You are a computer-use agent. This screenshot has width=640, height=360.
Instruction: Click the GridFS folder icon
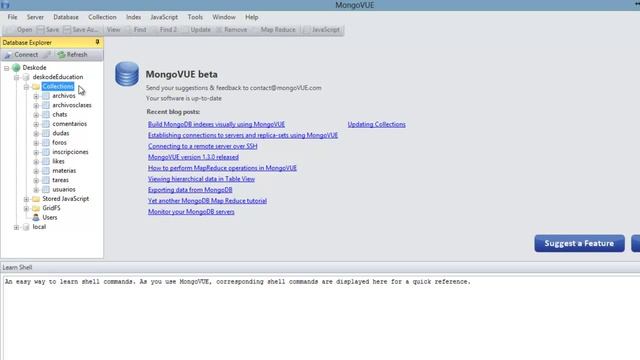pyautogui.click(x=36, y=208)
